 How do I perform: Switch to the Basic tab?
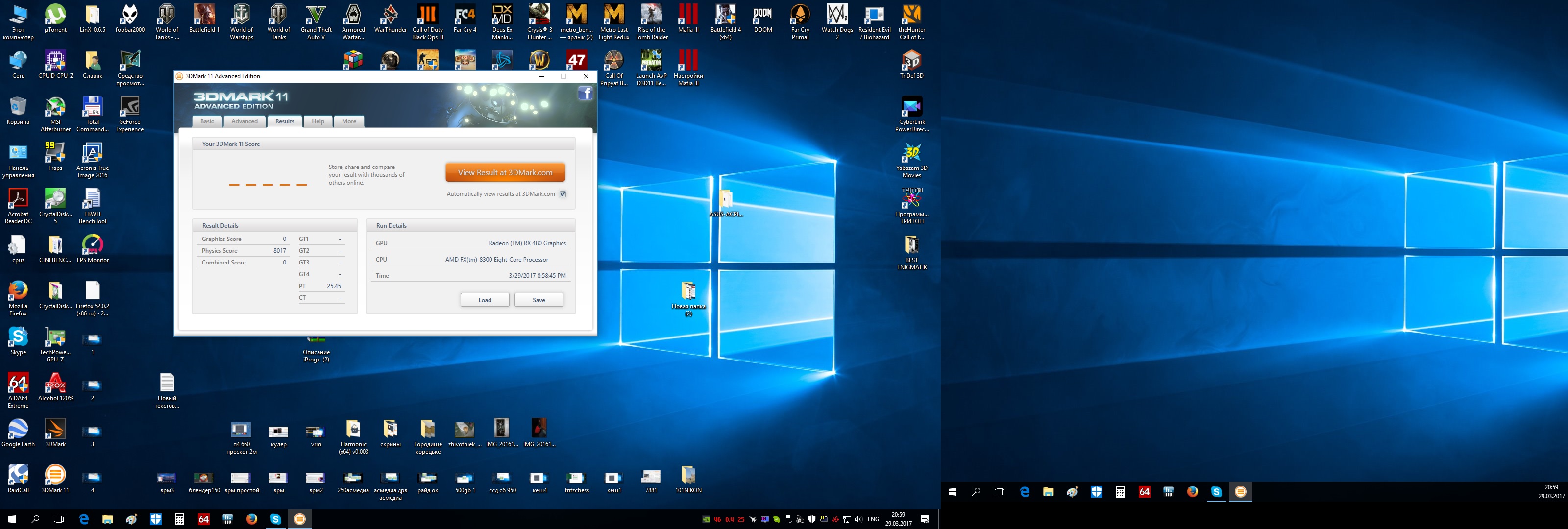point(208,122)
